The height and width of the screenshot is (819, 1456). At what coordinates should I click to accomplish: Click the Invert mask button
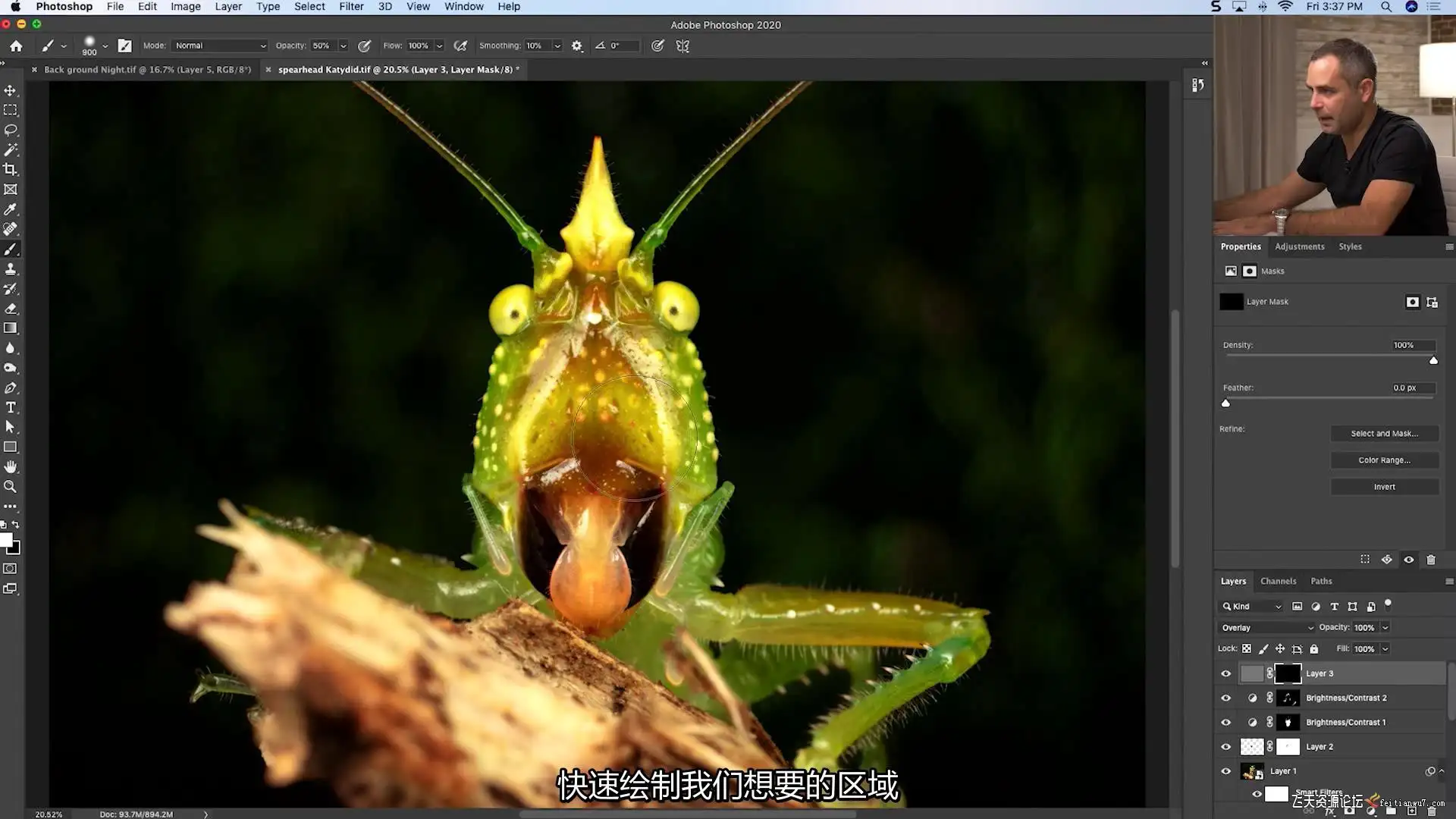(x=1384, y=487)
